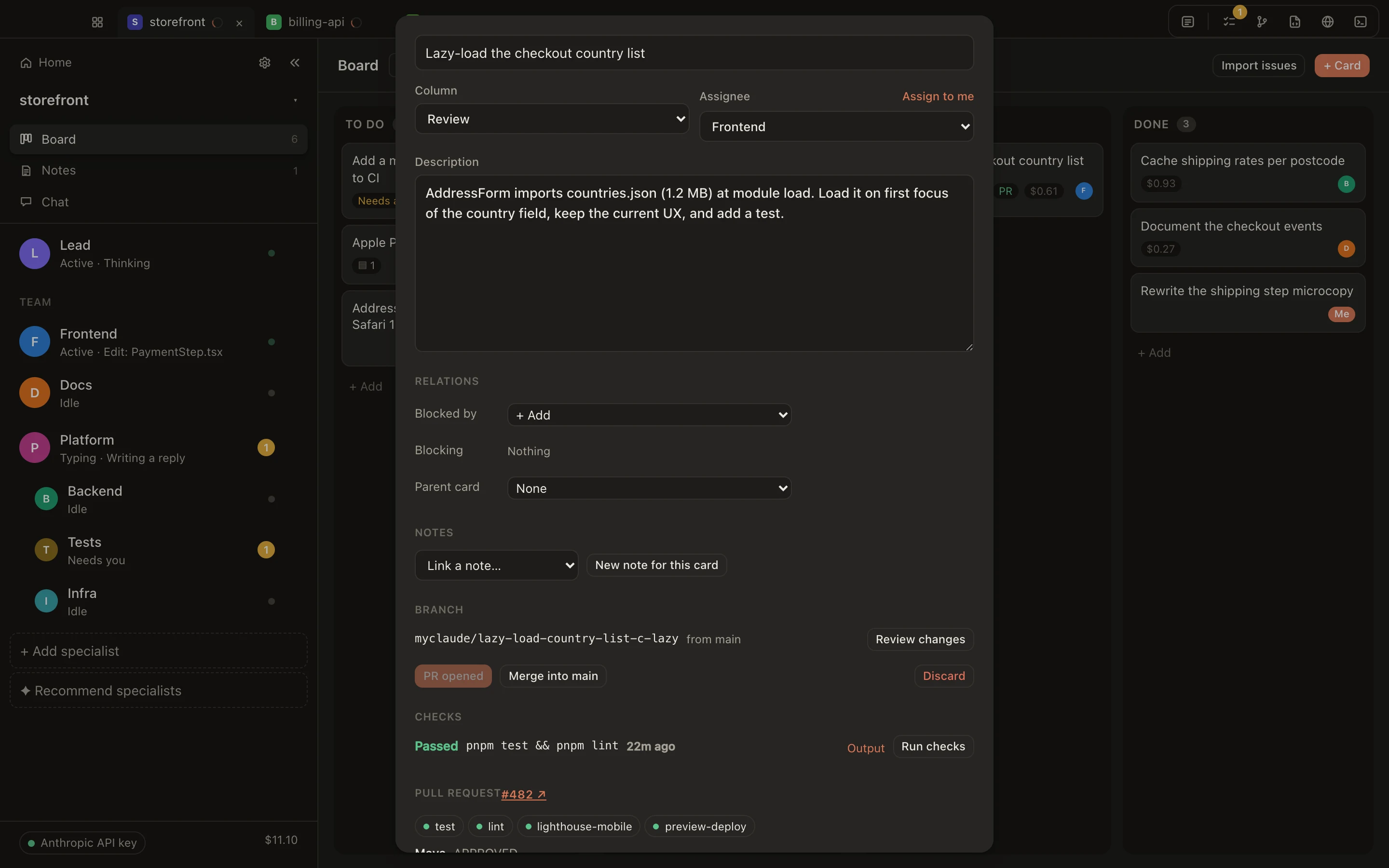Click the card title input field
This screenshot has width=1389, height=868.
tap(694, 53)
